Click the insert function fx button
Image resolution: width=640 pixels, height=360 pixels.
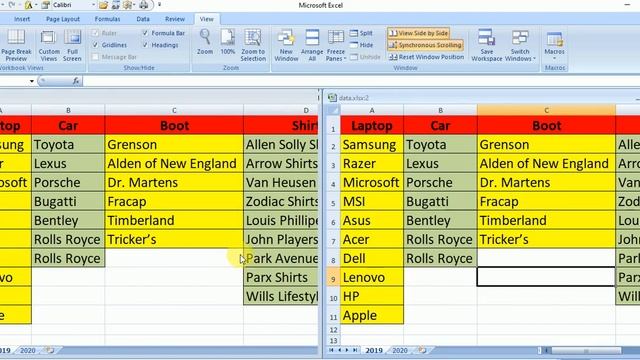click(76, 81)
